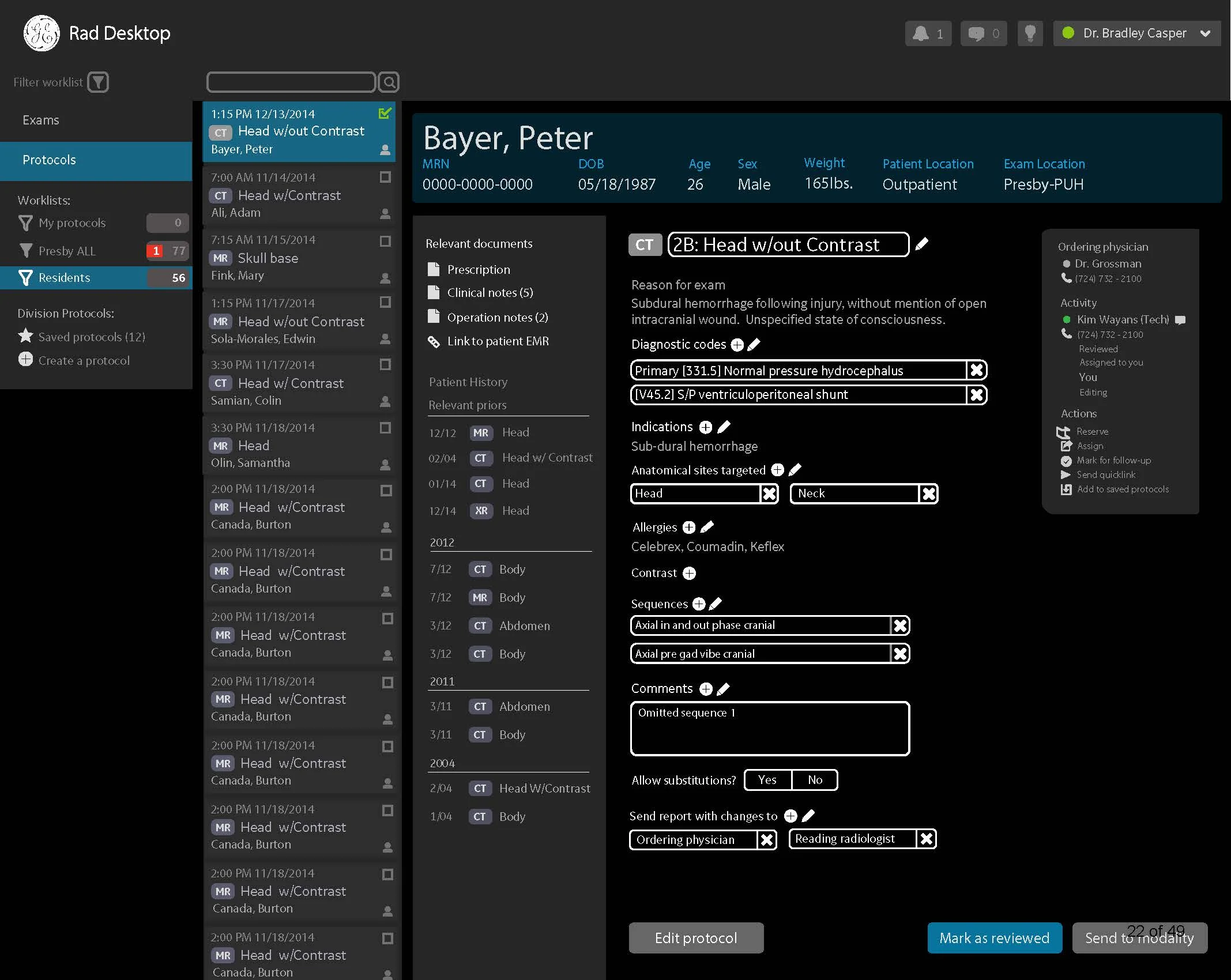
Task: Add an allergy with plus icon
Action: click(x=688, y=527)
